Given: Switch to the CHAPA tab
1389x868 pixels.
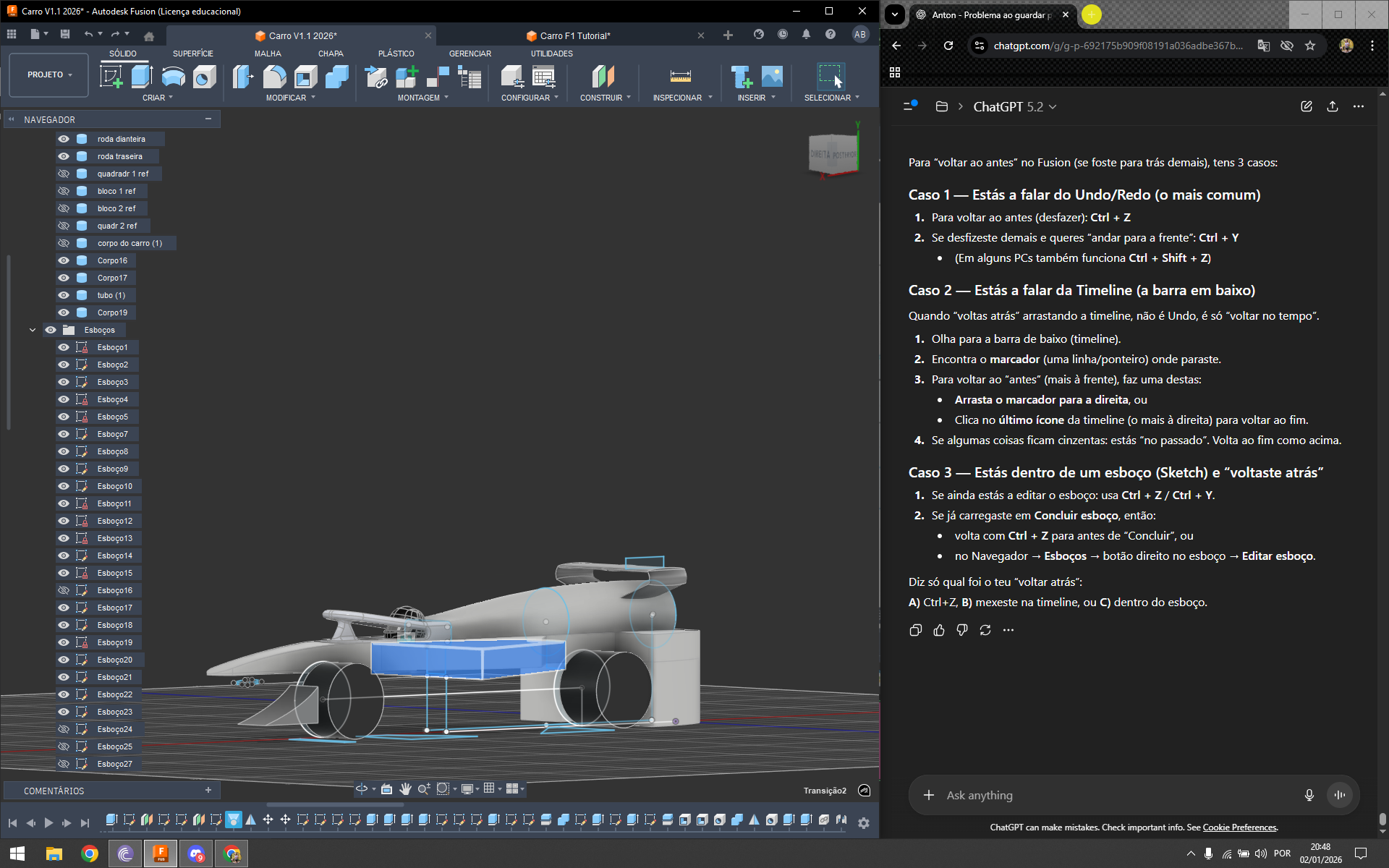Looking at the screenshot, I should click(331, 54).
